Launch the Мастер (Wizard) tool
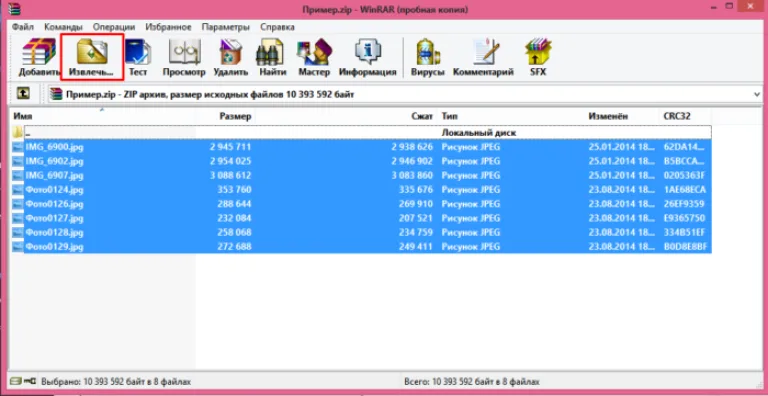The width and height of the screenshot is (768, 396). click(314, 58)
